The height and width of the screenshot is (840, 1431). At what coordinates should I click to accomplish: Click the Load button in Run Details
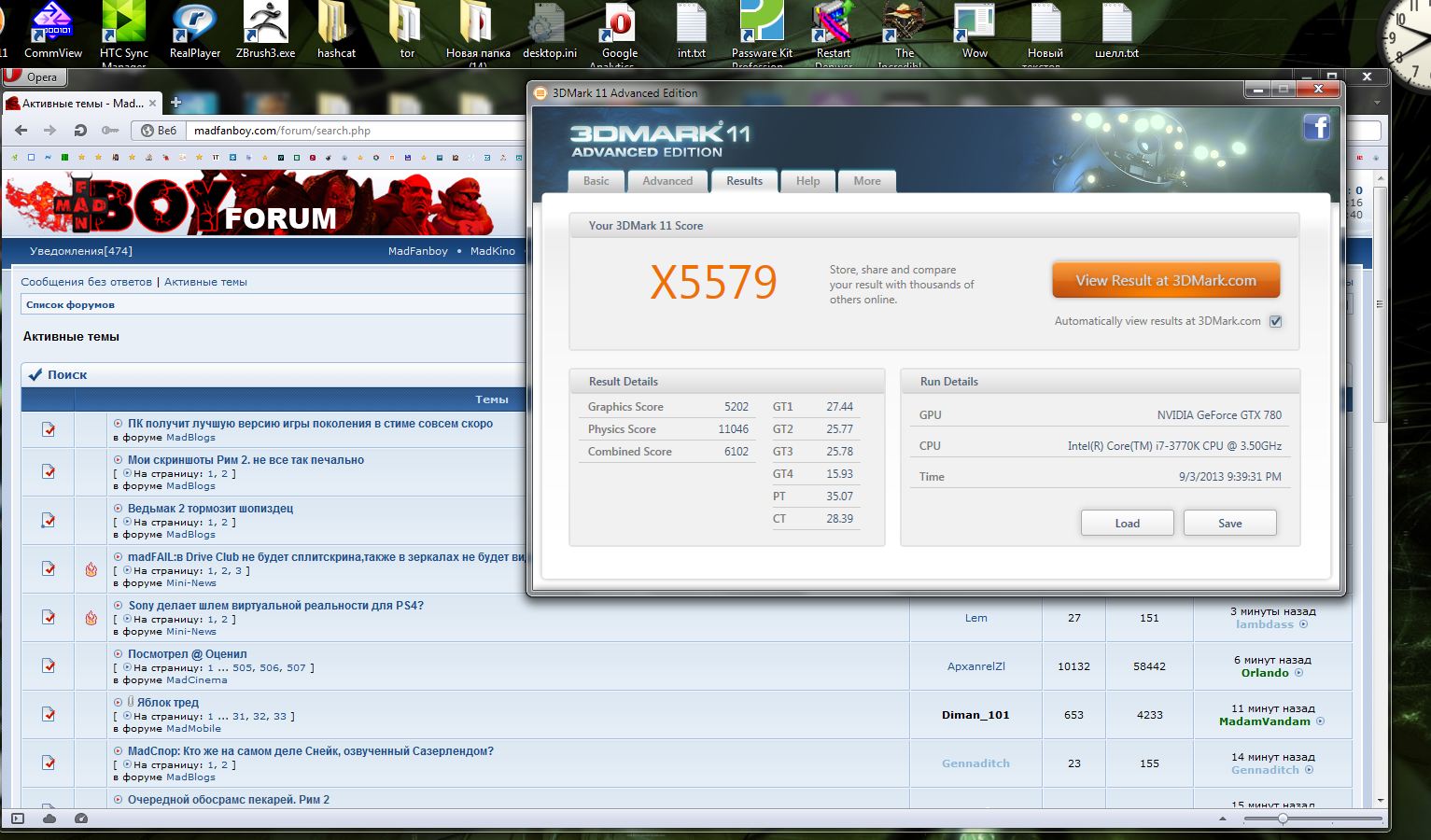1127,523
